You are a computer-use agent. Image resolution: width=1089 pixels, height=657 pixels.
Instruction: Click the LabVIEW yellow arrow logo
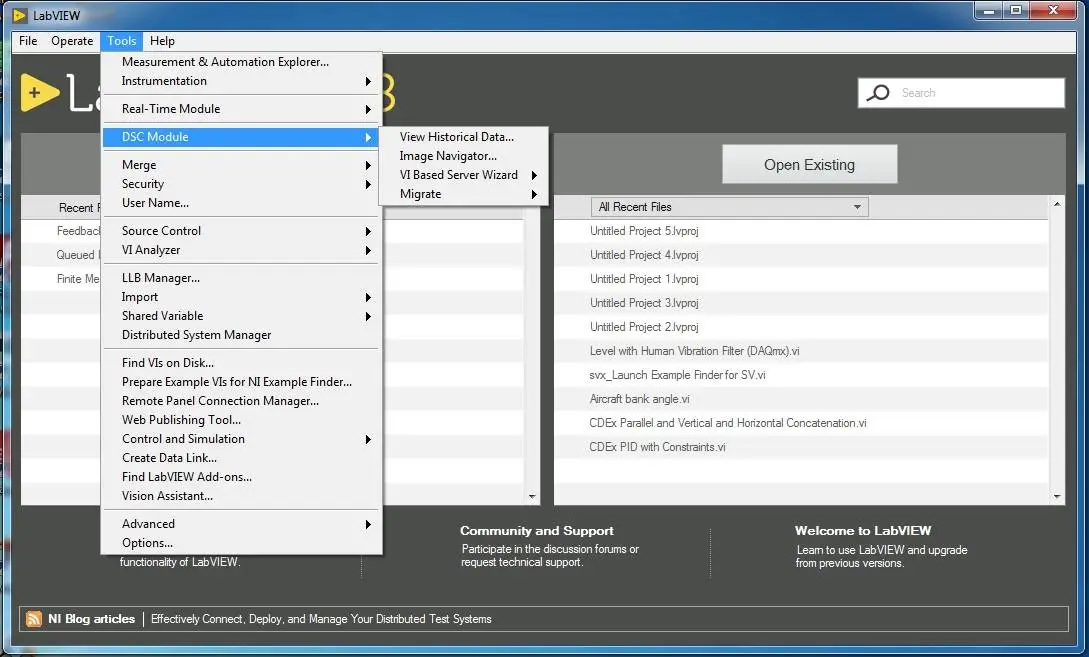point(39,92)
